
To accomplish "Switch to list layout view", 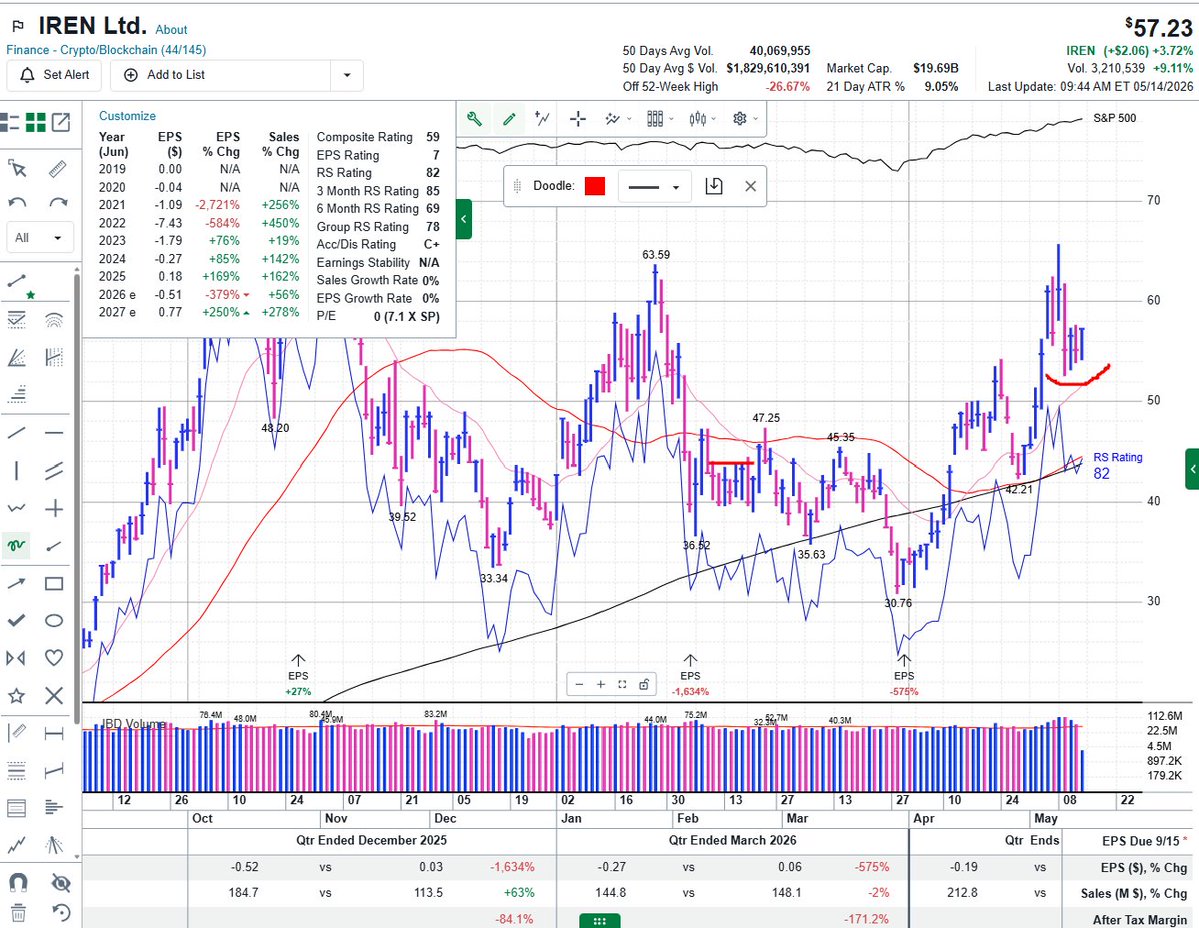I will coord(9,122).
